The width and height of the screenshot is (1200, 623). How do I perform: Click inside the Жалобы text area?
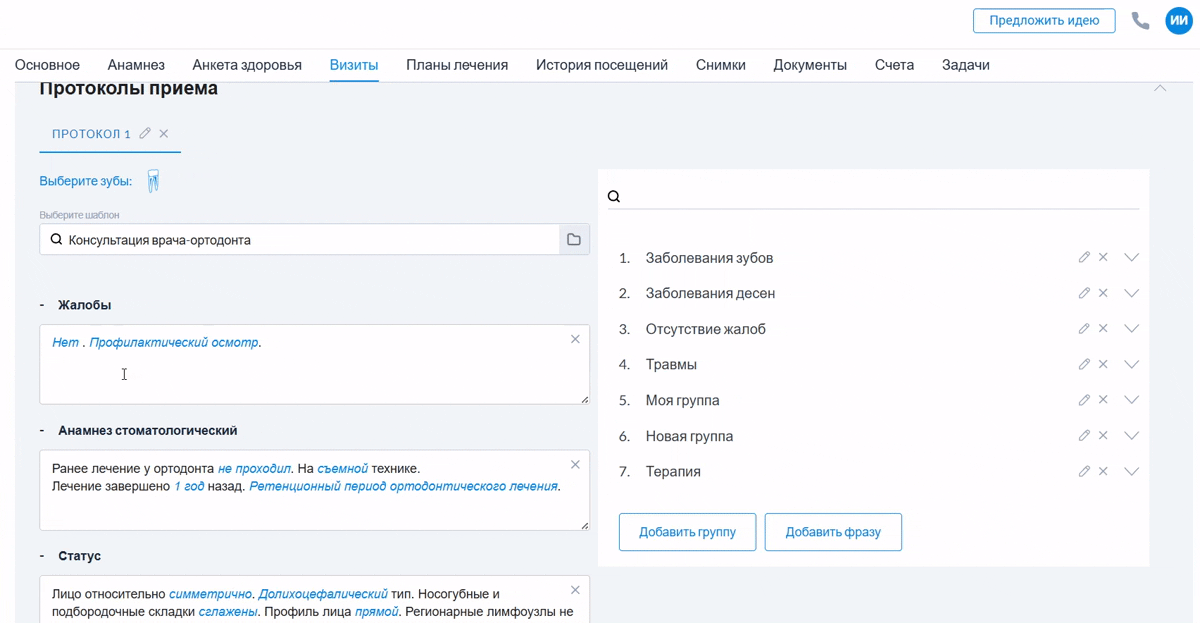click(x=314, y=364)
